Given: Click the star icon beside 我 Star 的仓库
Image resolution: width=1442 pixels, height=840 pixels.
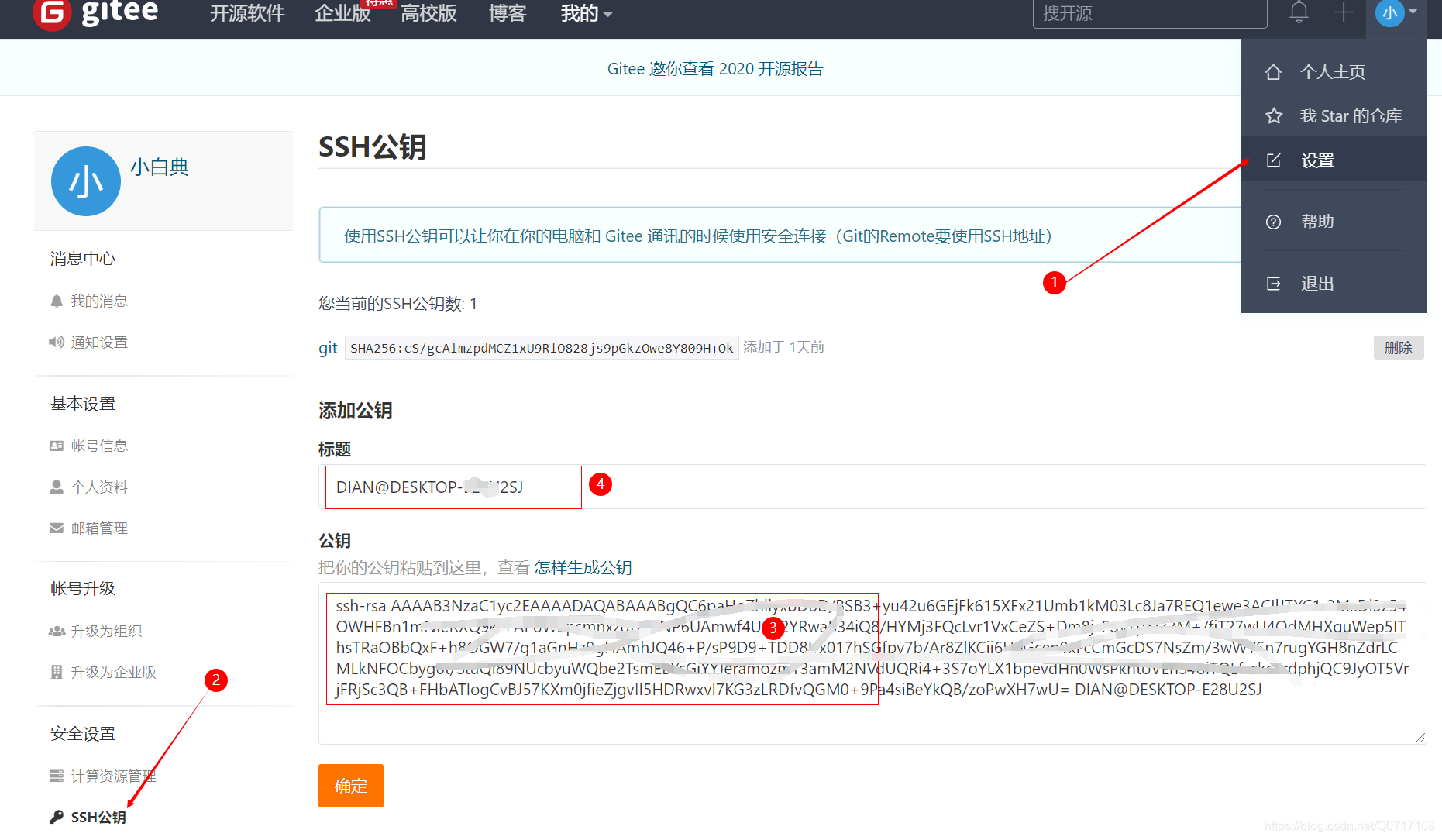Looking at the screenshot, I should tap(1273, 116).
